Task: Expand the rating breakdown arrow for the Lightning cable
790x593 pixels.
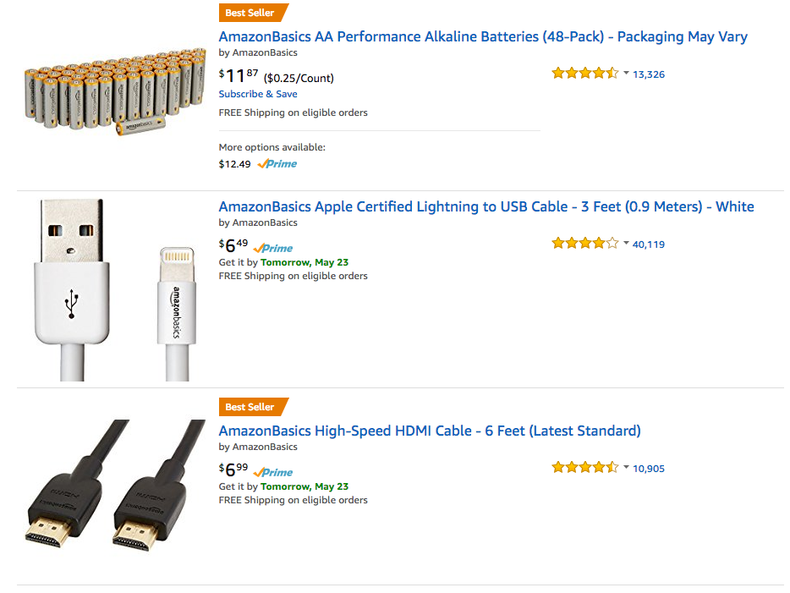Action: (x=626, y=243)
